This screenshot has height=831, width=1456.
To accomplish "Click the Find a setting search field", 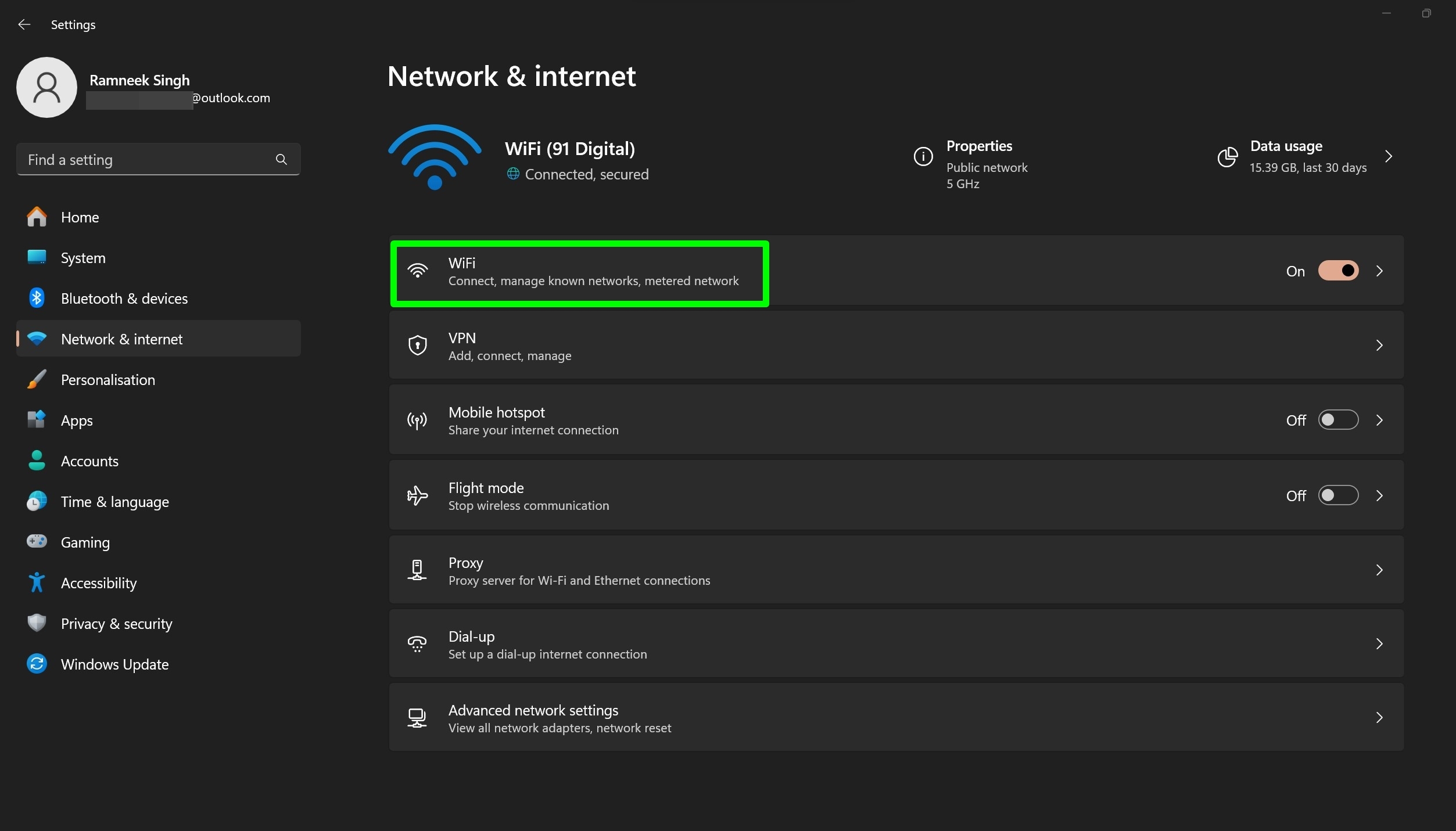I will (158, 159).
